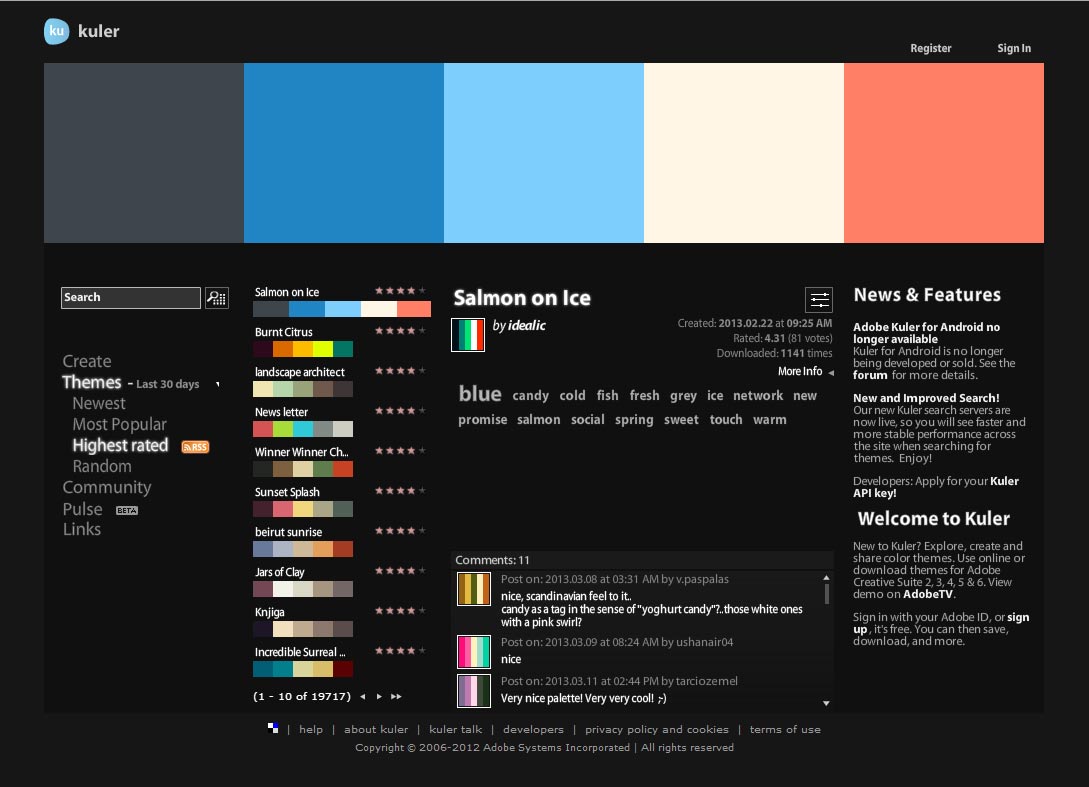The width and height of the screenshot is (1089, 787).
Task: Click ushanair04's comment avatar thumbnail
Action: [x=473, y=653]
